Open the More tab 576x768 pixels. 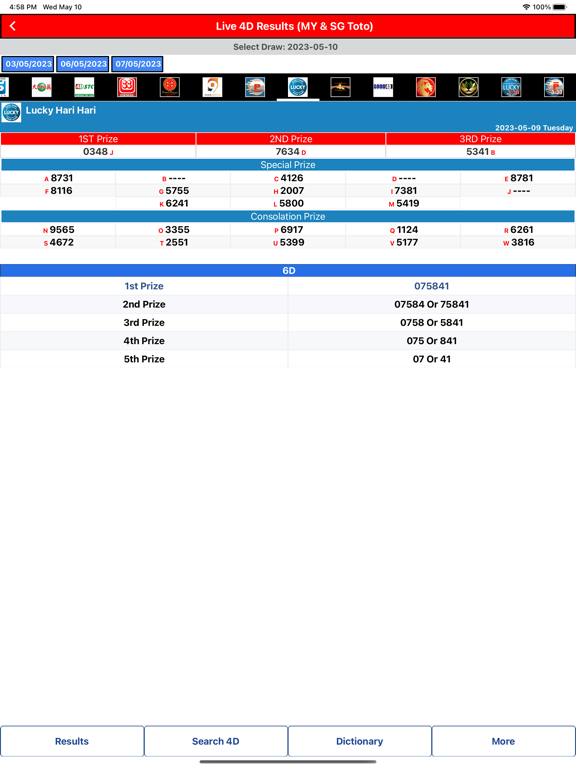point(503,741)
